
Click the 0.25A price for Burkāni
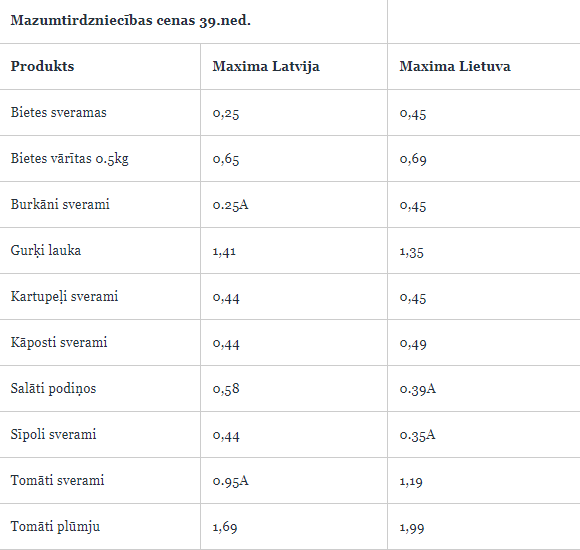tap(230, 205)
